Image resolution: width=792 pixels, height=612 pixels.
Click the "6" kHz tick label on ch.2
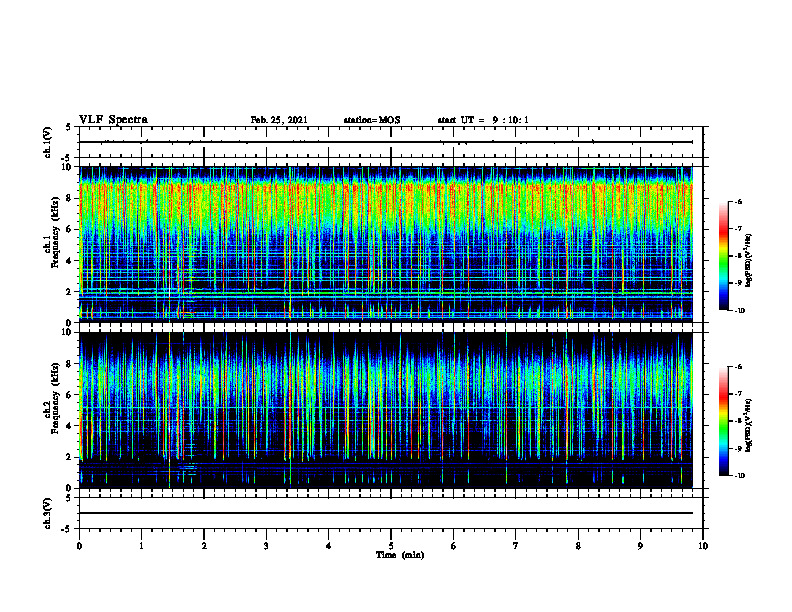click(x=70, y=395)
